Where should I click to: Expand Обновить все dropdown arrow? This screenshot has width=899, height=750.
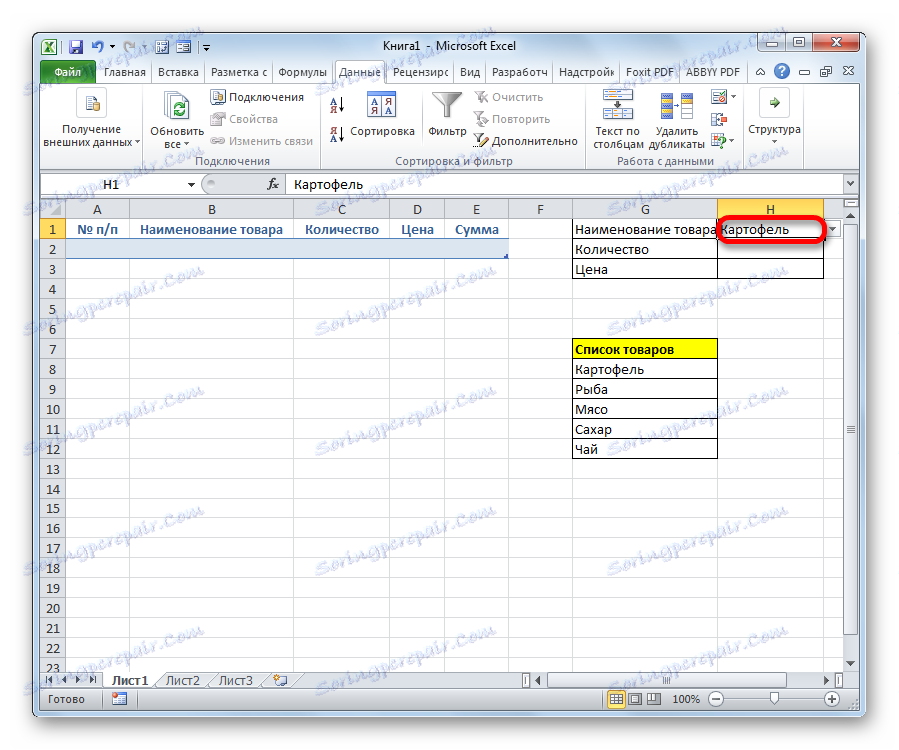pos(186,144)
